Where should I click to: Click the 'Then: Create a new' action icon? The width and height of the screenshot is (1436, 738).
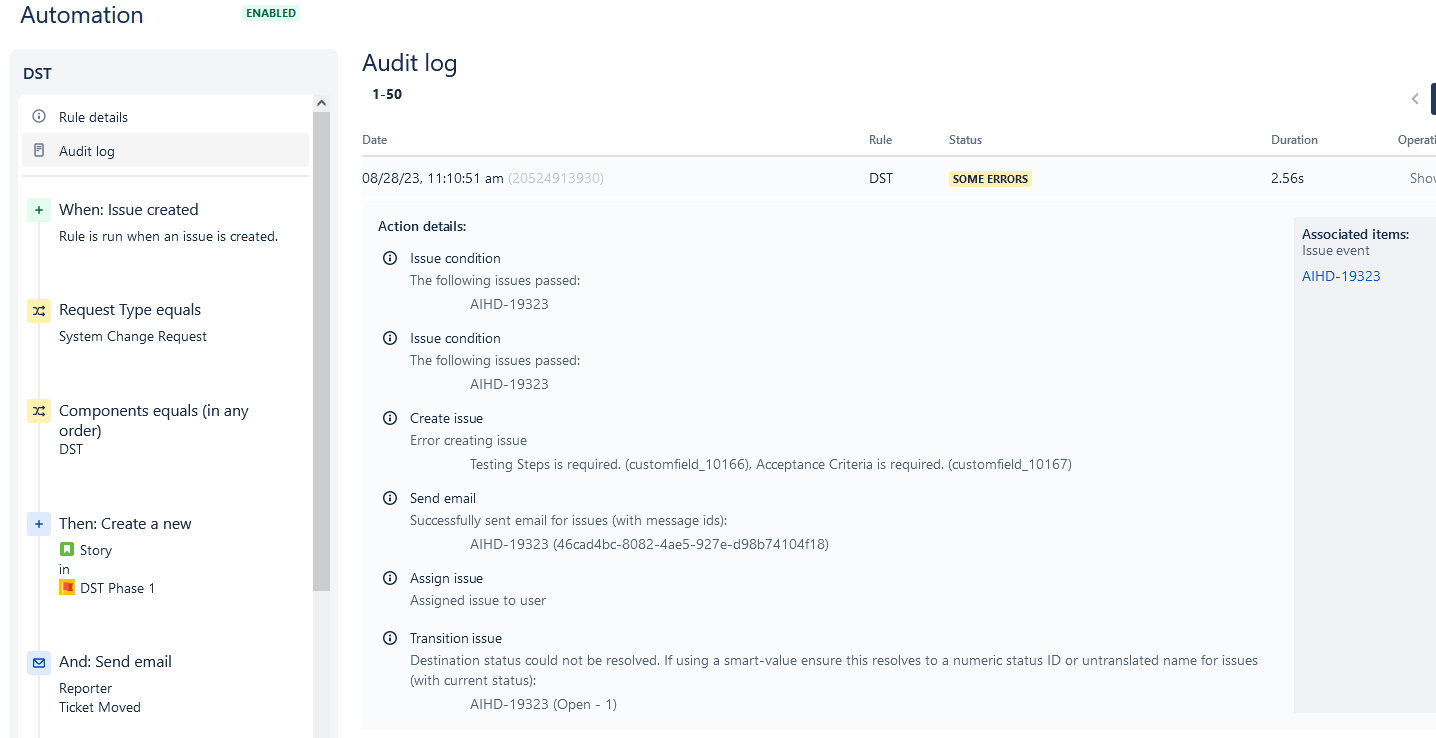[39, 523]
